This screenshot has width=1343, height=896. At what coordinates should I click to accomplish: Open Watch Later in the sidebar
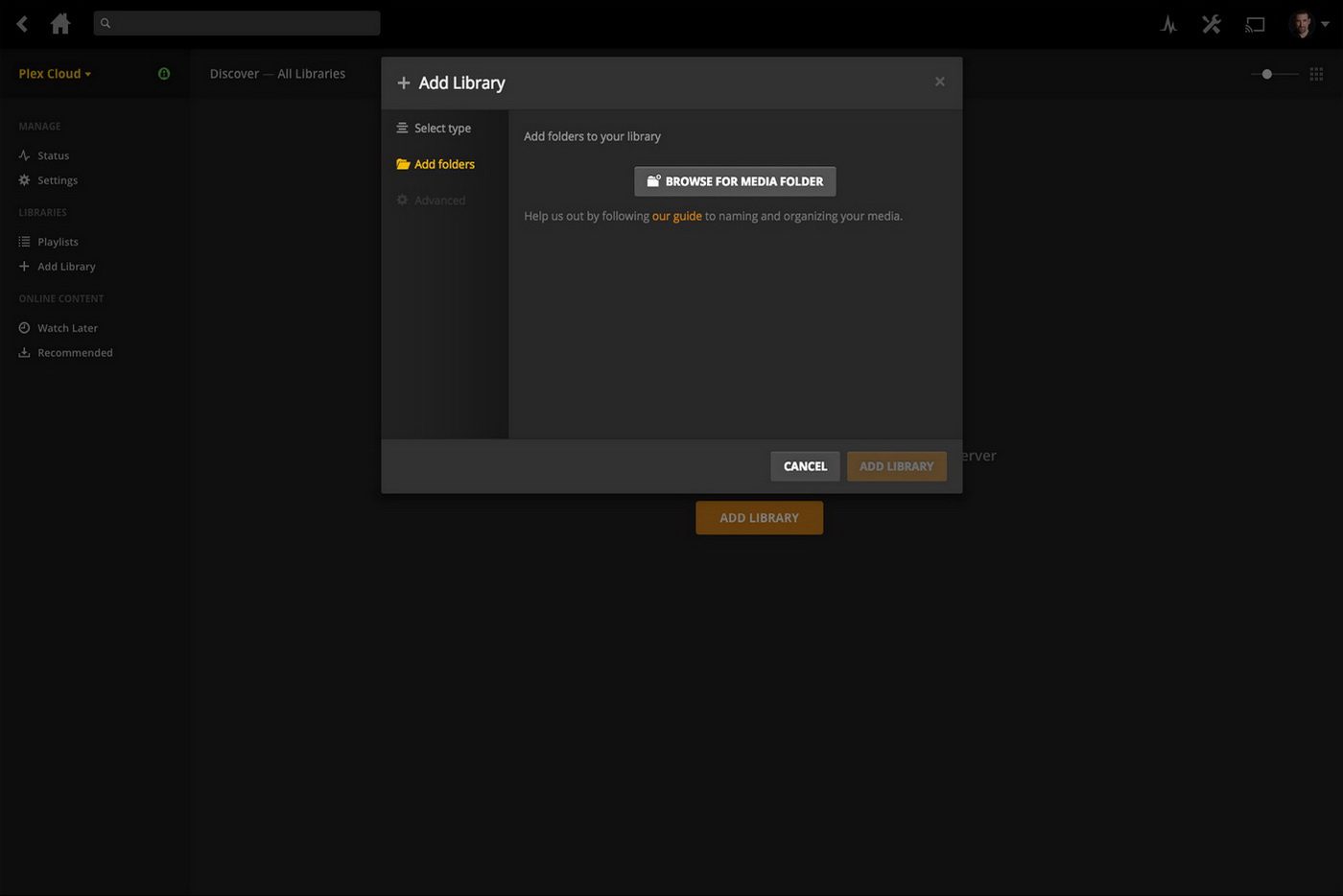59,328
